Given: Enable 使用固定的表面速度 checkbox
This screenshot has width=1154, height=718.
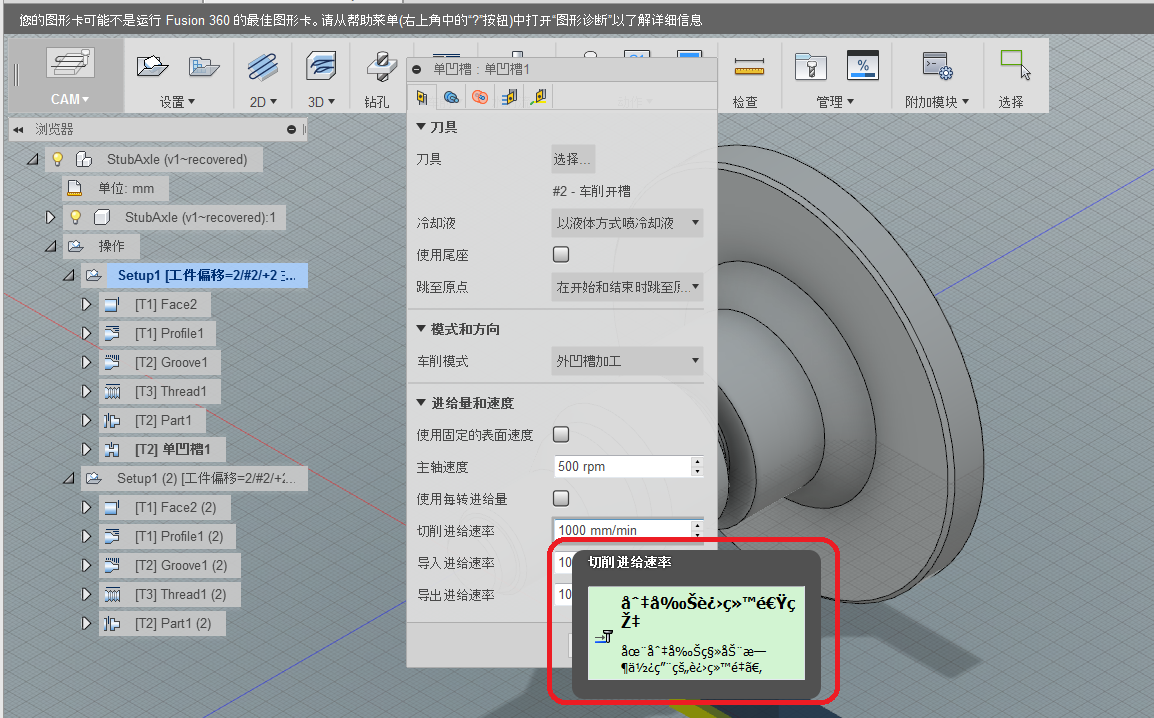Looking at the screenshot, I should 561,434.
